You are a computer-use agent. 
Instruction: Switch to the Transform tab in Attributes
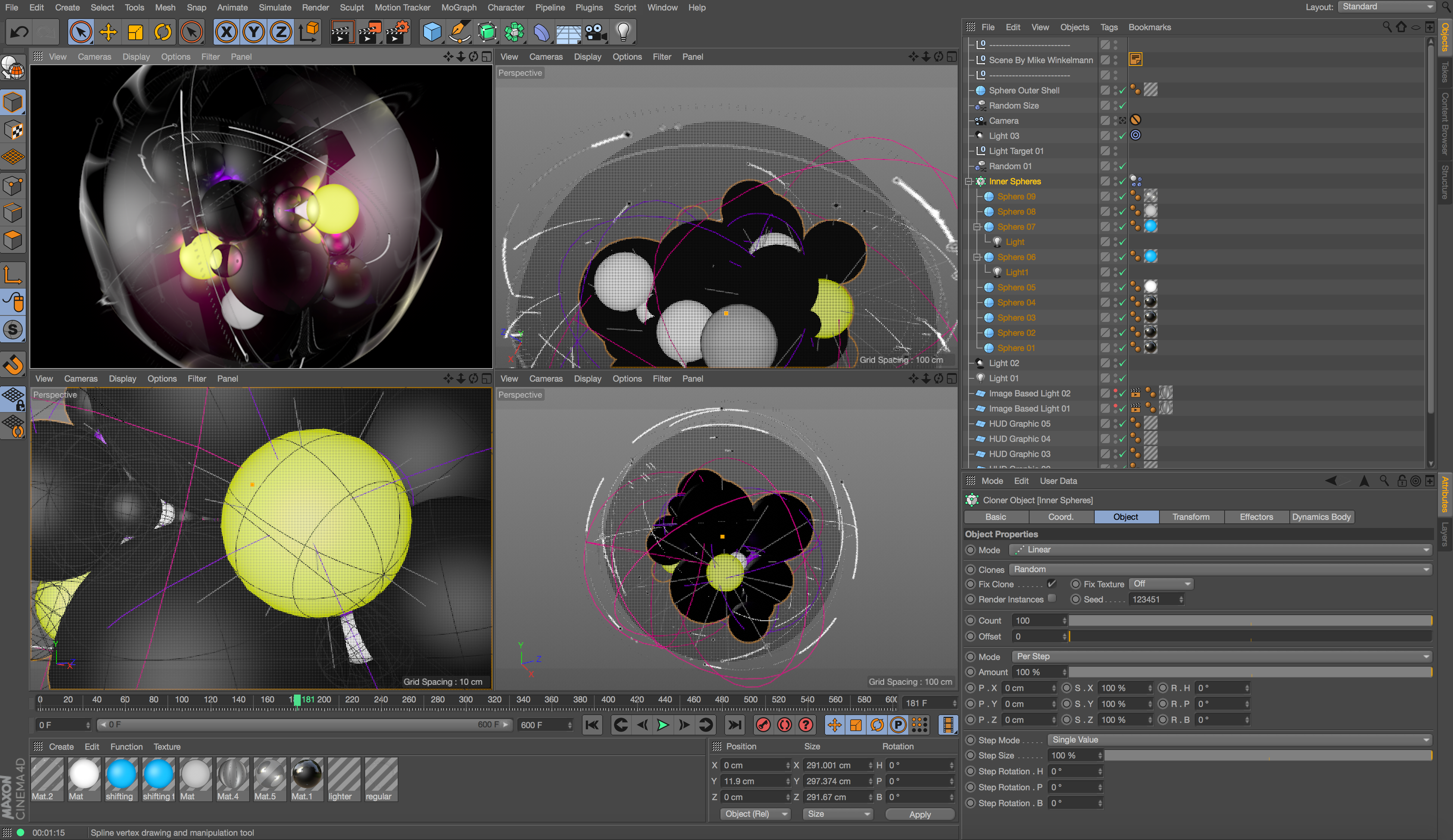(1191, 517)
